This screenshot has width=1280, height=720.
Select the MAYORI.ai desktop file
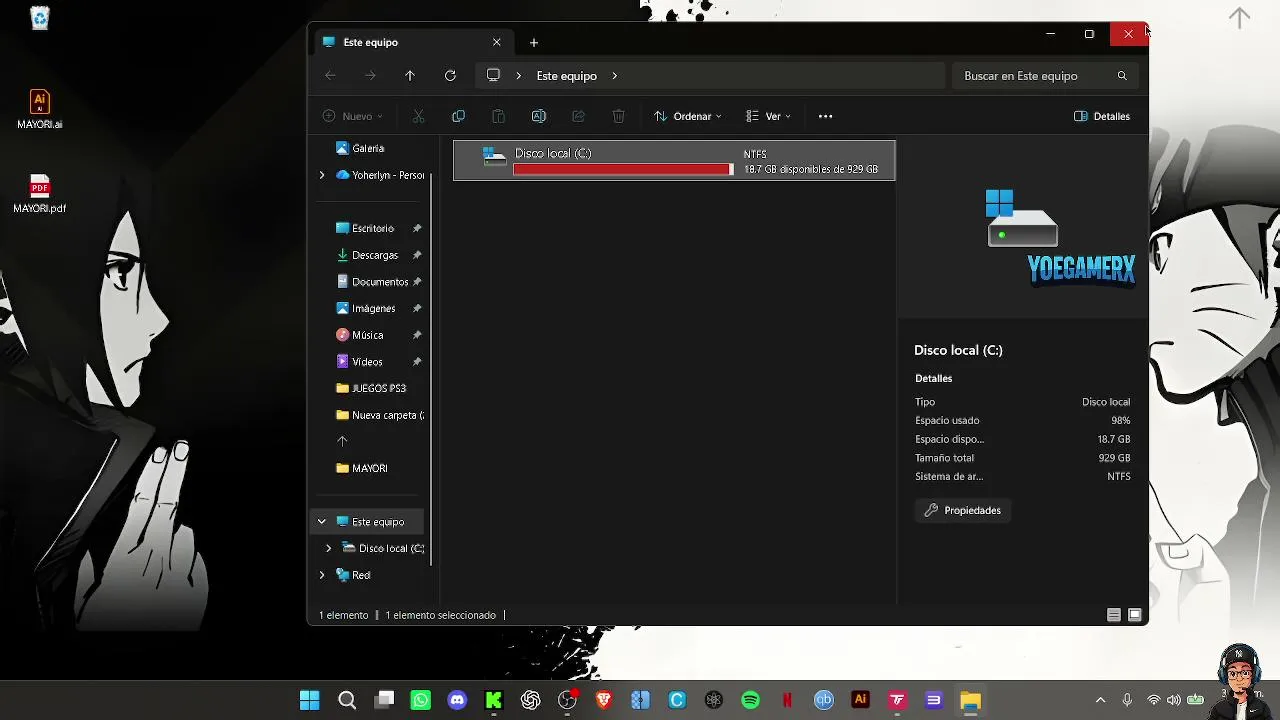pos(40,110)
